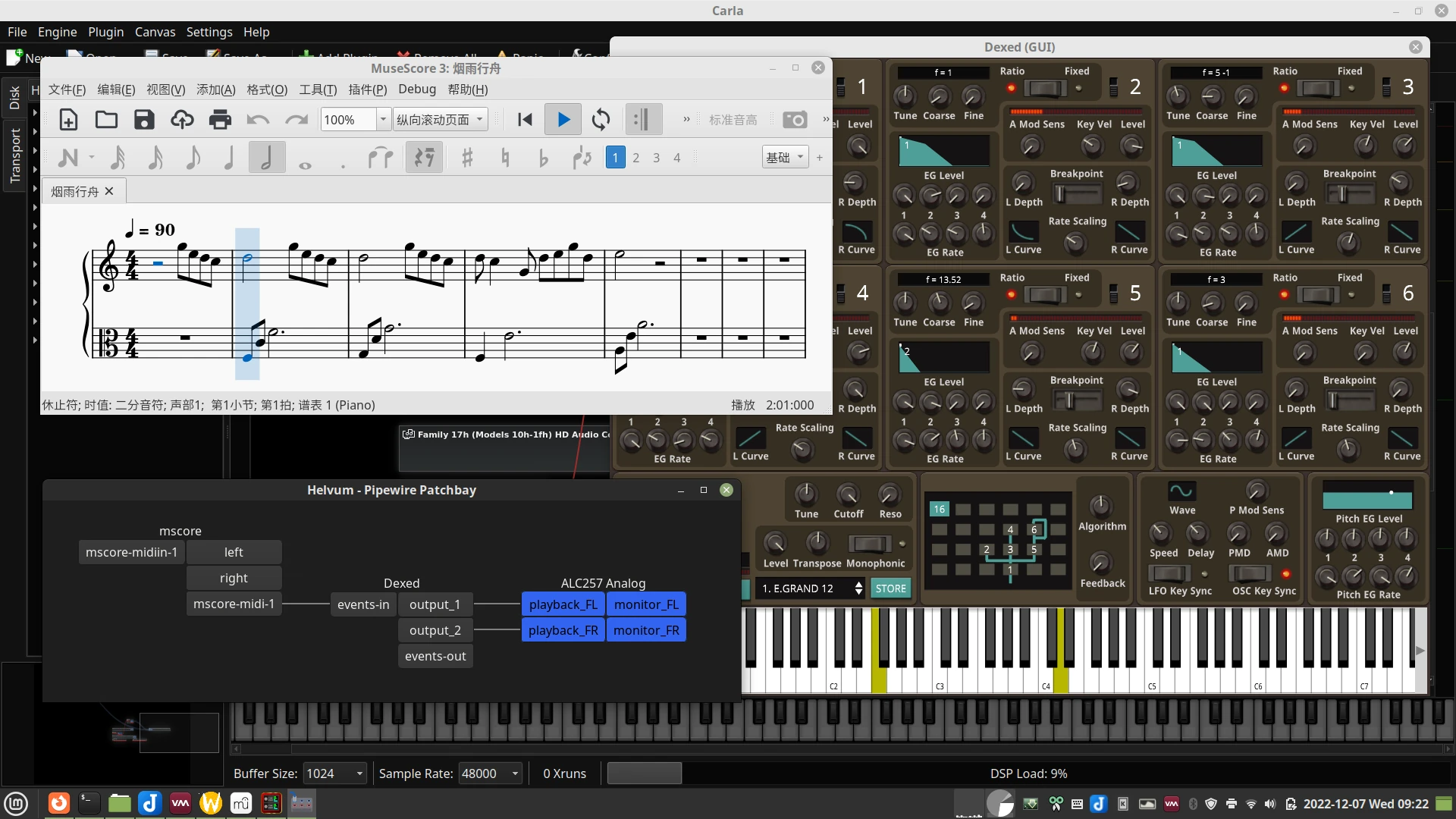The height and width of the screenshot is (819, 1456).
Task: Save the score with the floppy disk icon
Action: 144,120
